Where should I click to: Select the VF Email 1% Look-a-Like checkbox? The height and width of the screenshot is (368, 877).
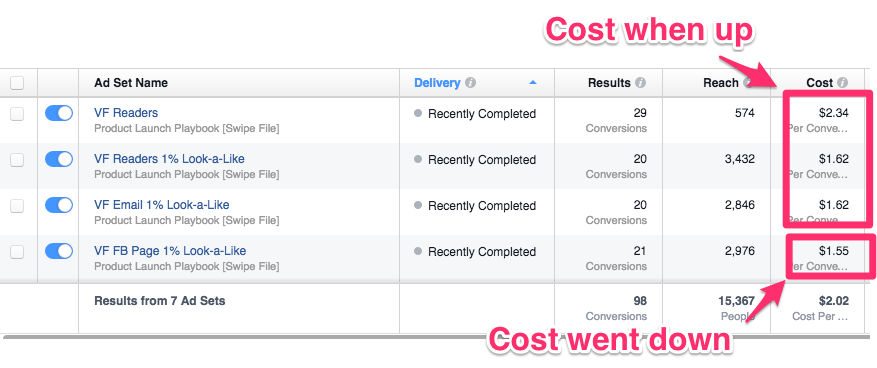(x=17, y=205)
